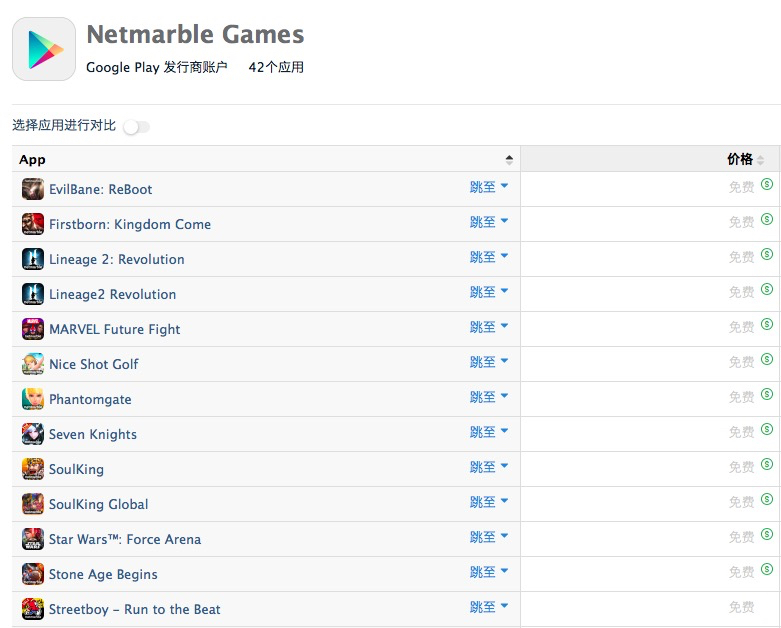Click the in-app purchase icon for Nice Shot Golf

(x=767, y=359)
